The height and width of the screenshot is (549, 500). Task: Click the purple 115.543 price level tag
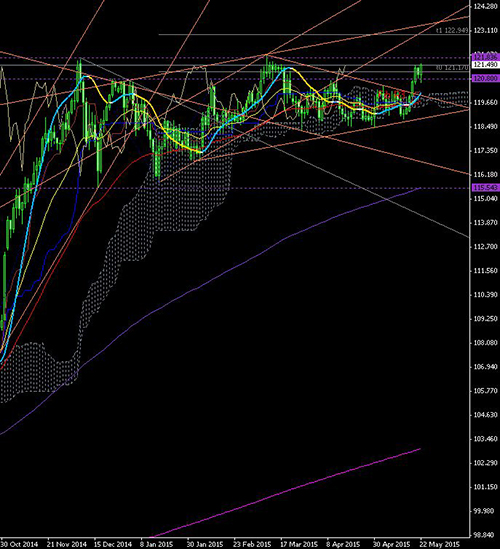click(x=485, y=188)
